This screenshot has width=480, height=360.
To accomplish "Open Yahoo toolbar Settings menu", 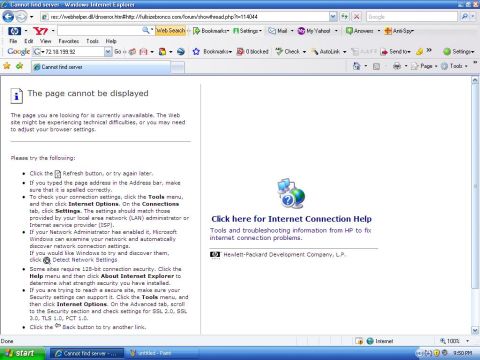I will pos(247,31).
